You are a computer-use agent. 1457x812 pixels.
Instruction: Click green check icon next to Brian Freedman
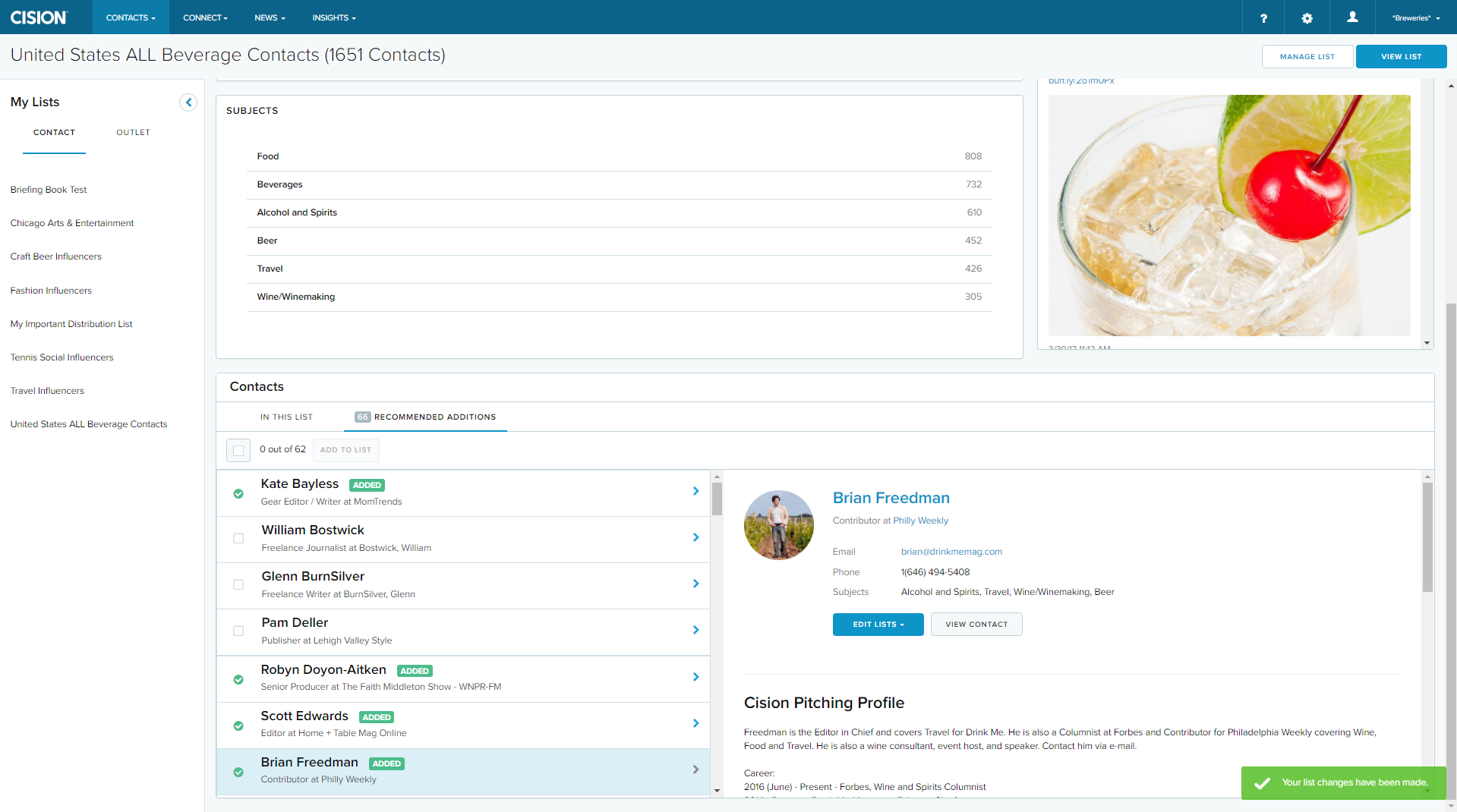click(x=238, y=772)
